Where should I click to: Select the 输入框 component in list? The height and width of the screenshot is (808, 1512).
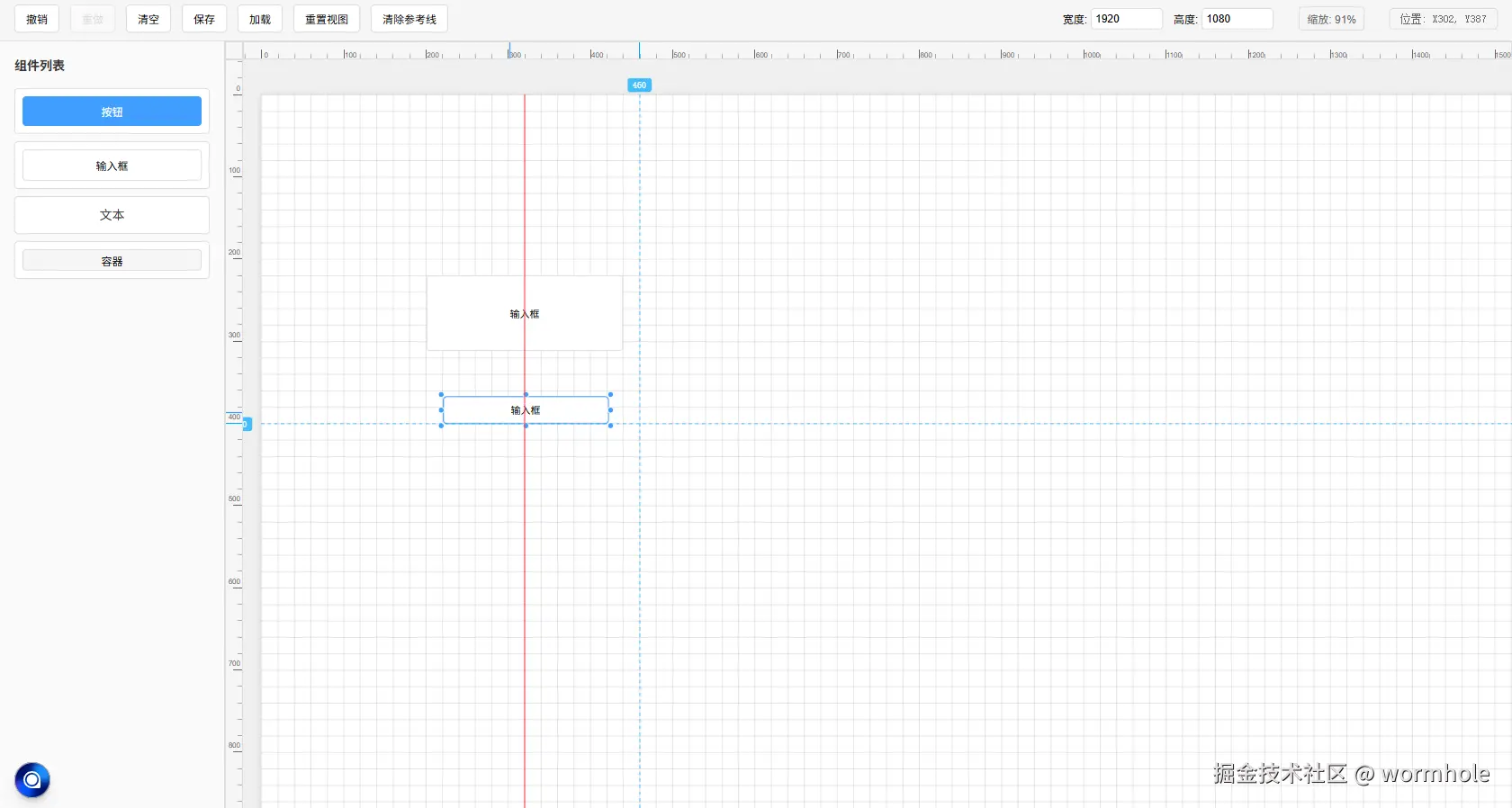coord(112,166)
